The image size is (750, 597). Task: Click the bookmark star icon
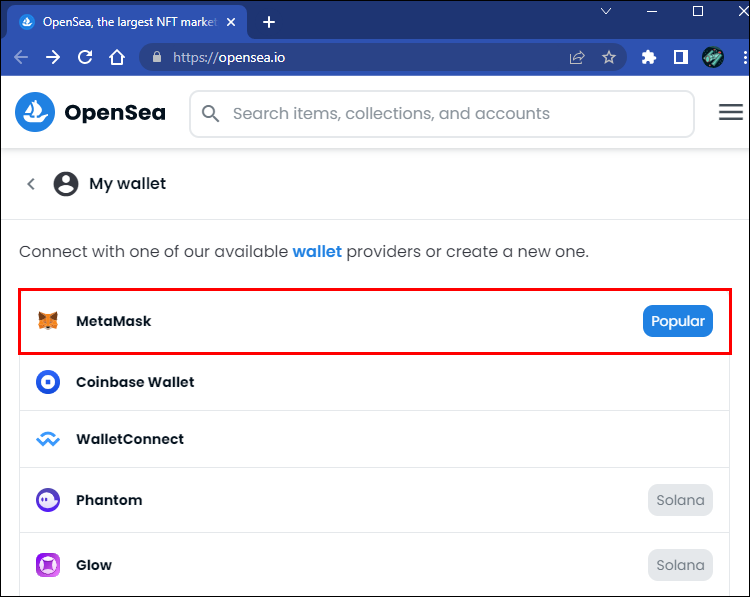[609, 58]
